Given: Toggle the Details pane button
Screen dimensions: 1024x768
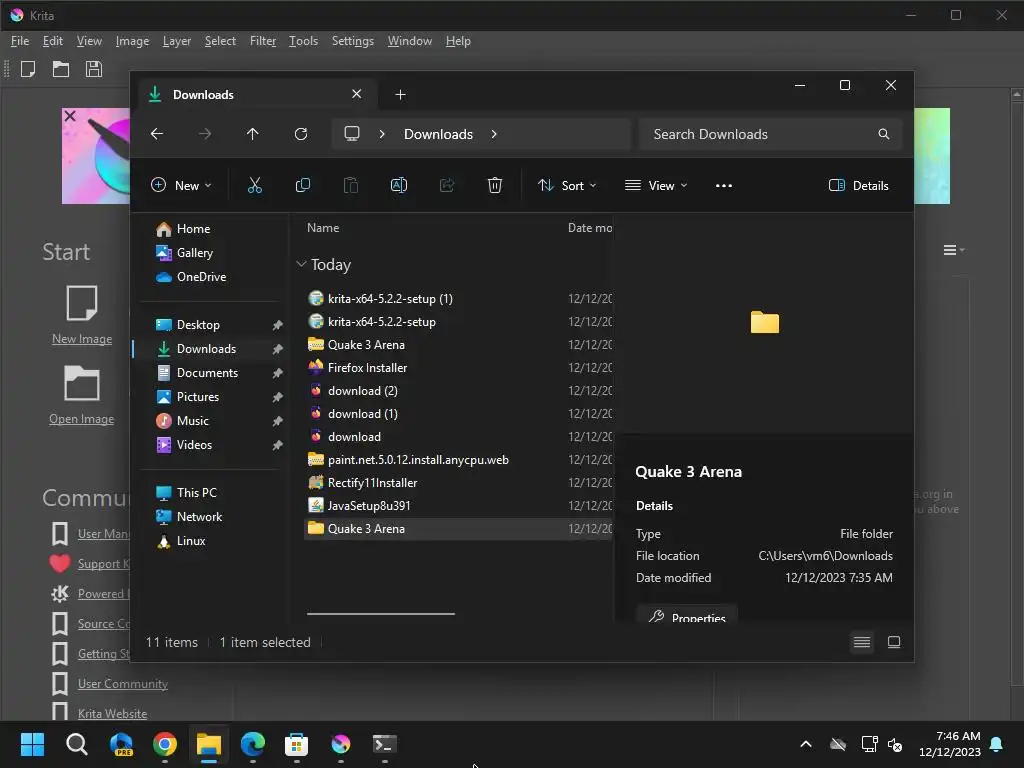Looking at the screenshot, I should click(859, 185).
